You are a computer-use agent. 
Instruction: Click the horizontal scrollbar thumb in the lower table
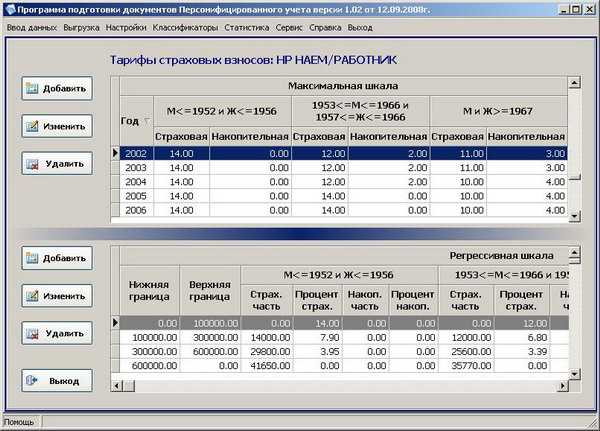click(129, 386)
